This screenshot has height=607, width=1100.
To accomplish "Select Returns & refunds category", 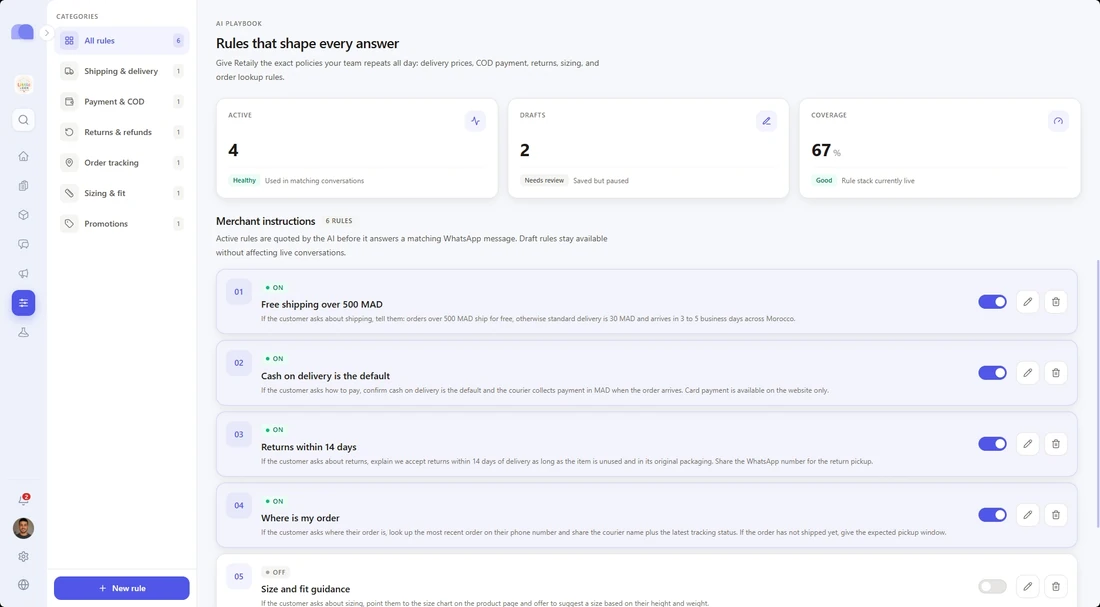I will click(x=122, y=132).
